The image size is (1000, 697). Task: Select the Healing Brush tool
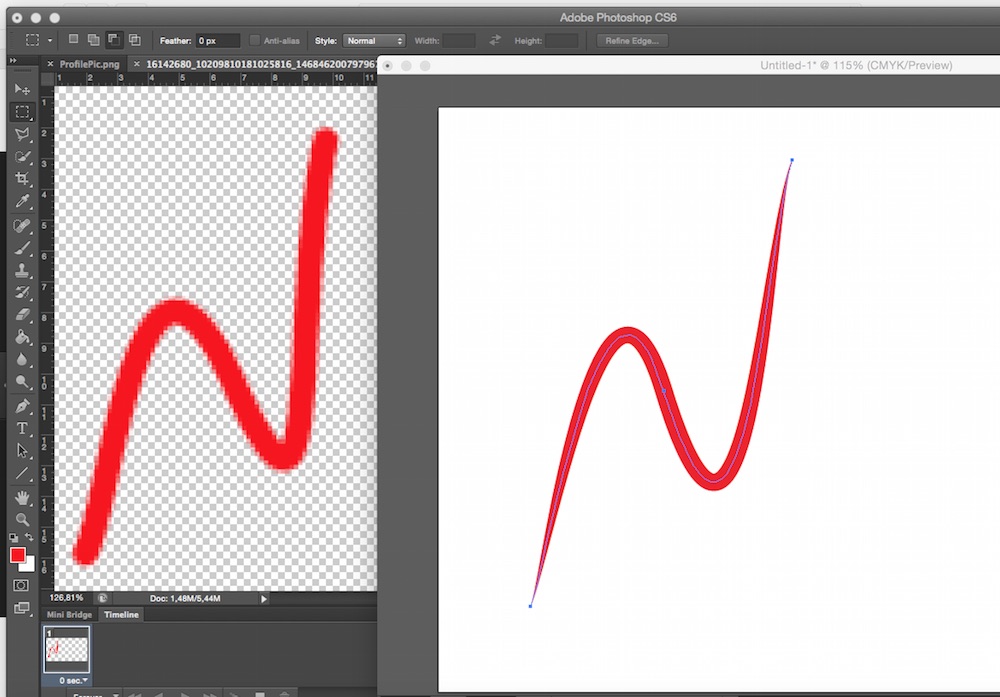22,226
